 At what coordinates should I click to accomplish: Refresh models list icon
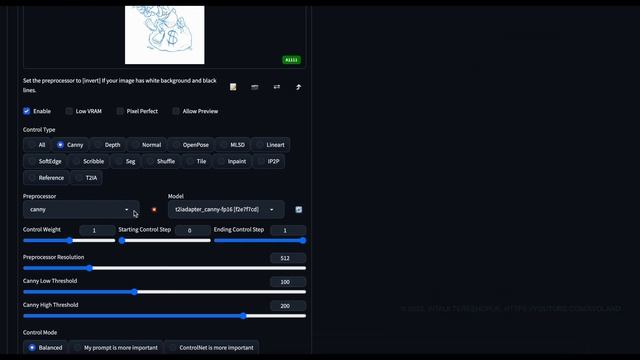[x=299, y=210]
